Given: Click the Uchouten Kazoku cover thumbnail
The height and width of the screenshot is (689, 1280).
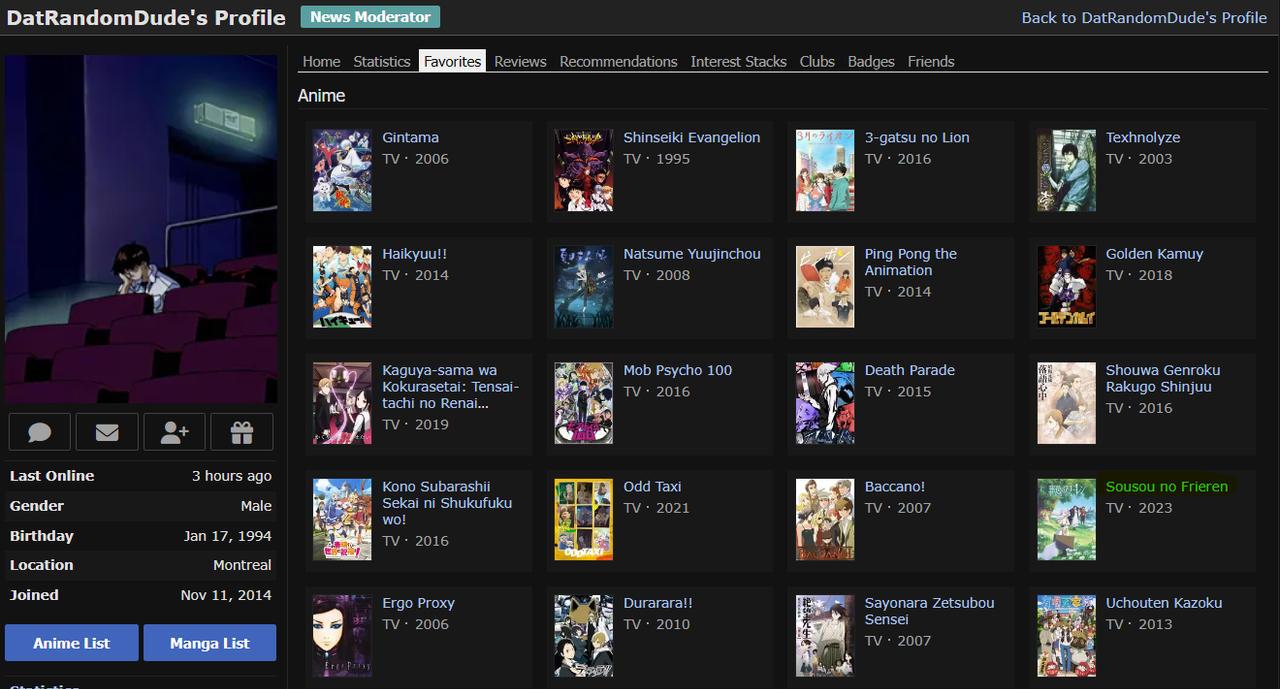Looking at the screenshot, I should [x=1066, y=636].
